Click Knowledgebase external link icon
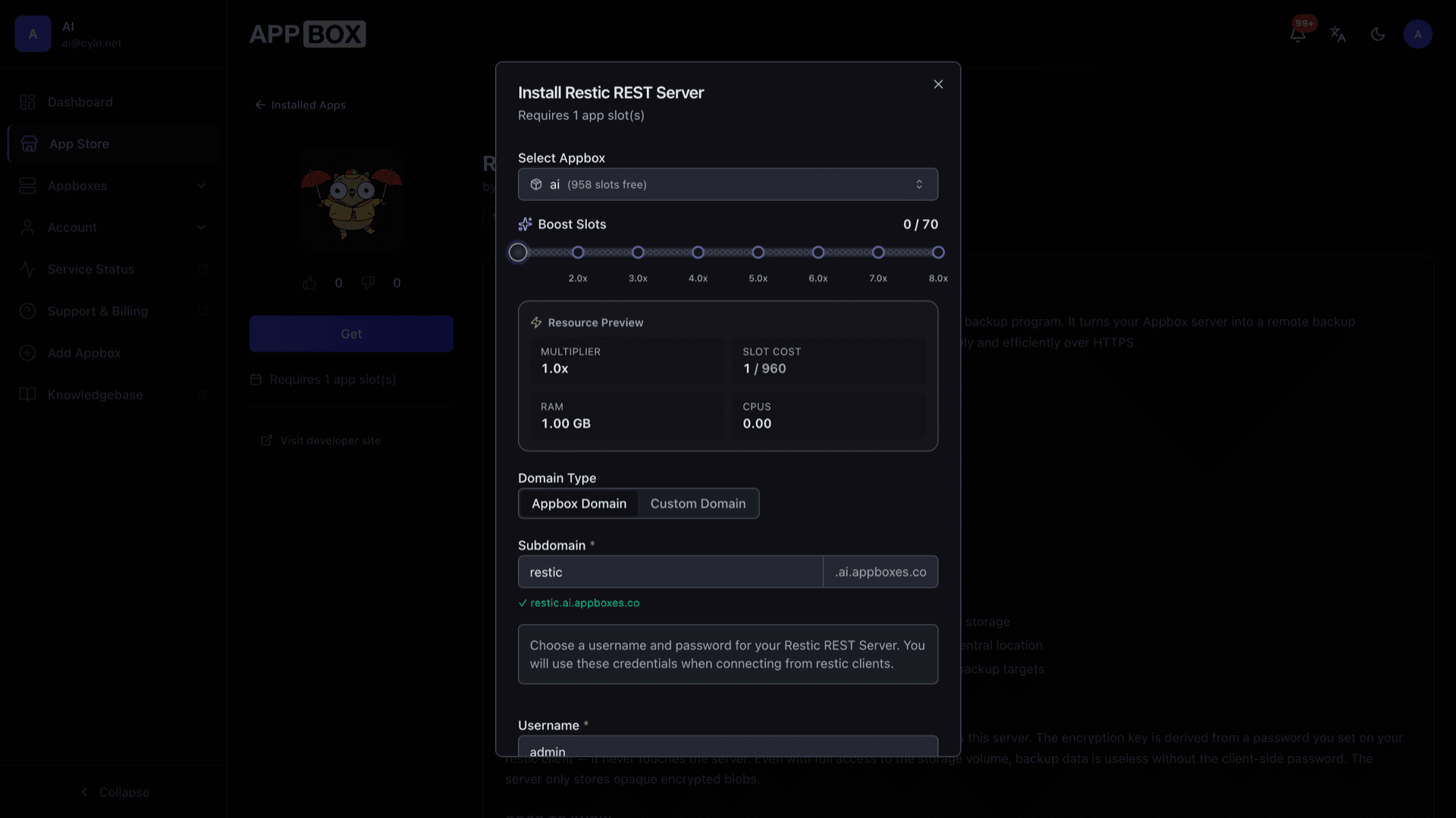Viewport: 1456px width, 818px height. click(202, 394)
